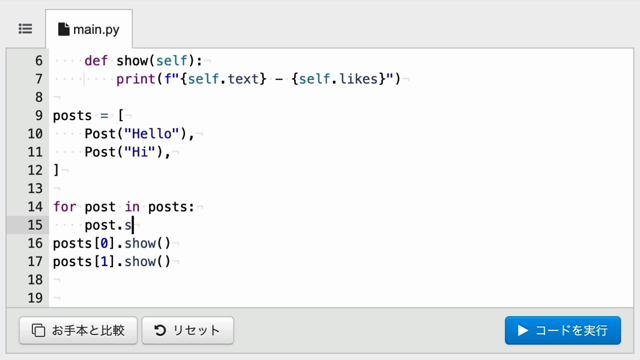Click the お手本と比較 button label
This screenshot has width=640, height=360.
88,330
